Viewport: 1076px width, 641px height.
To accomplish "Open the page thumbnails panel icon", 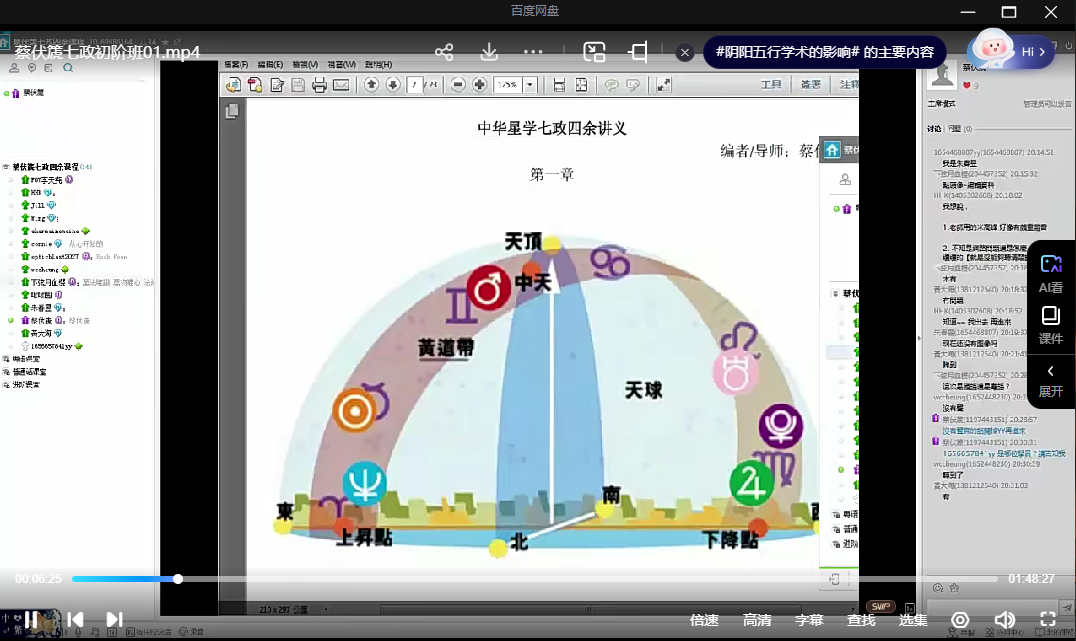I will (232, 111).
